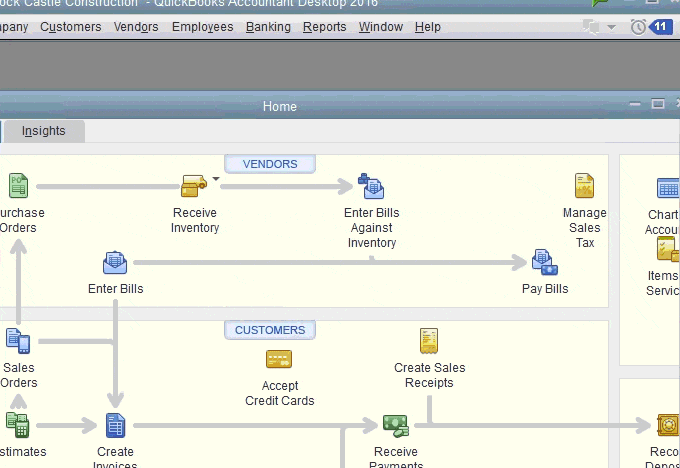680x468 pixels.
Task: Click the VENDORS section button
Action: [x=270, y=164]
